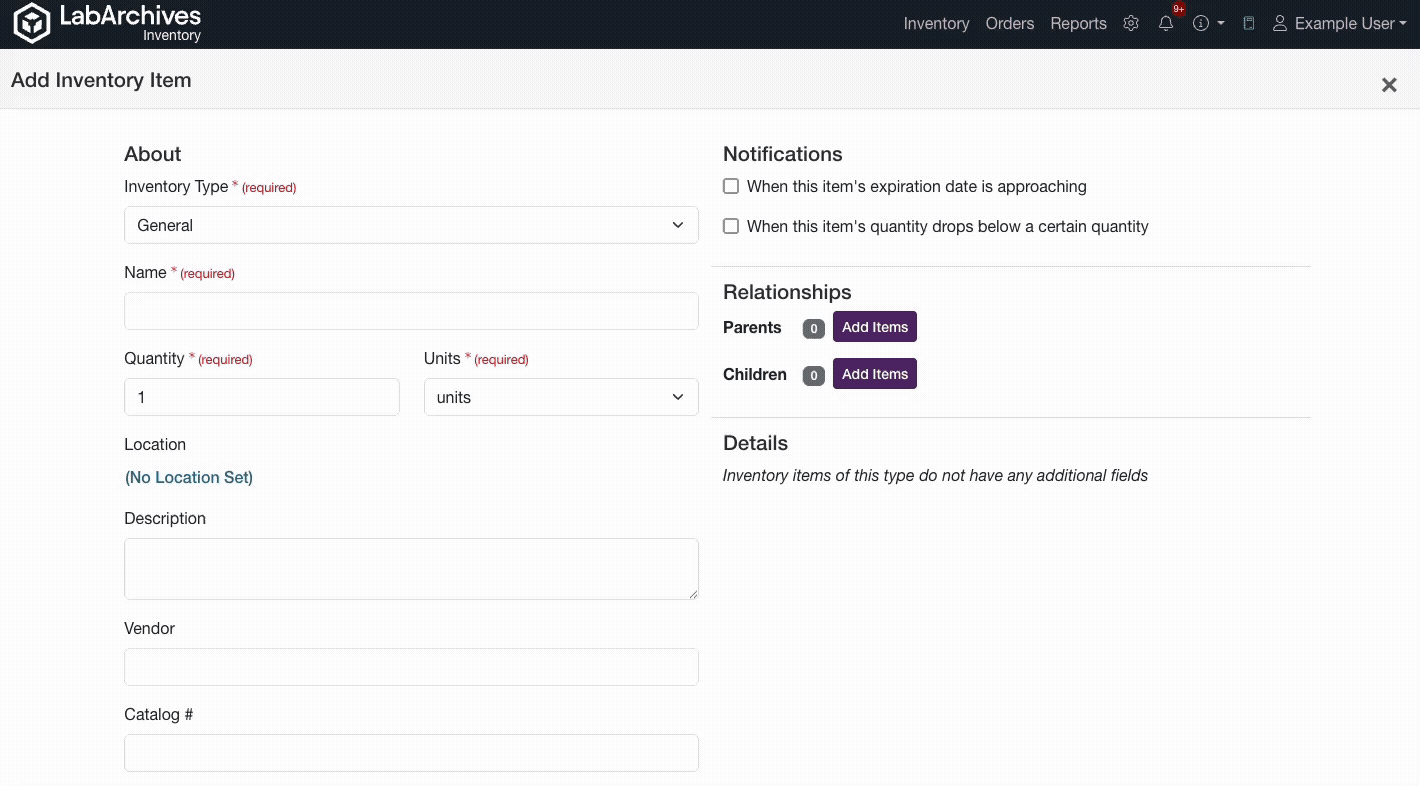Expand the Example User account menu

[x=1340, y=24]
